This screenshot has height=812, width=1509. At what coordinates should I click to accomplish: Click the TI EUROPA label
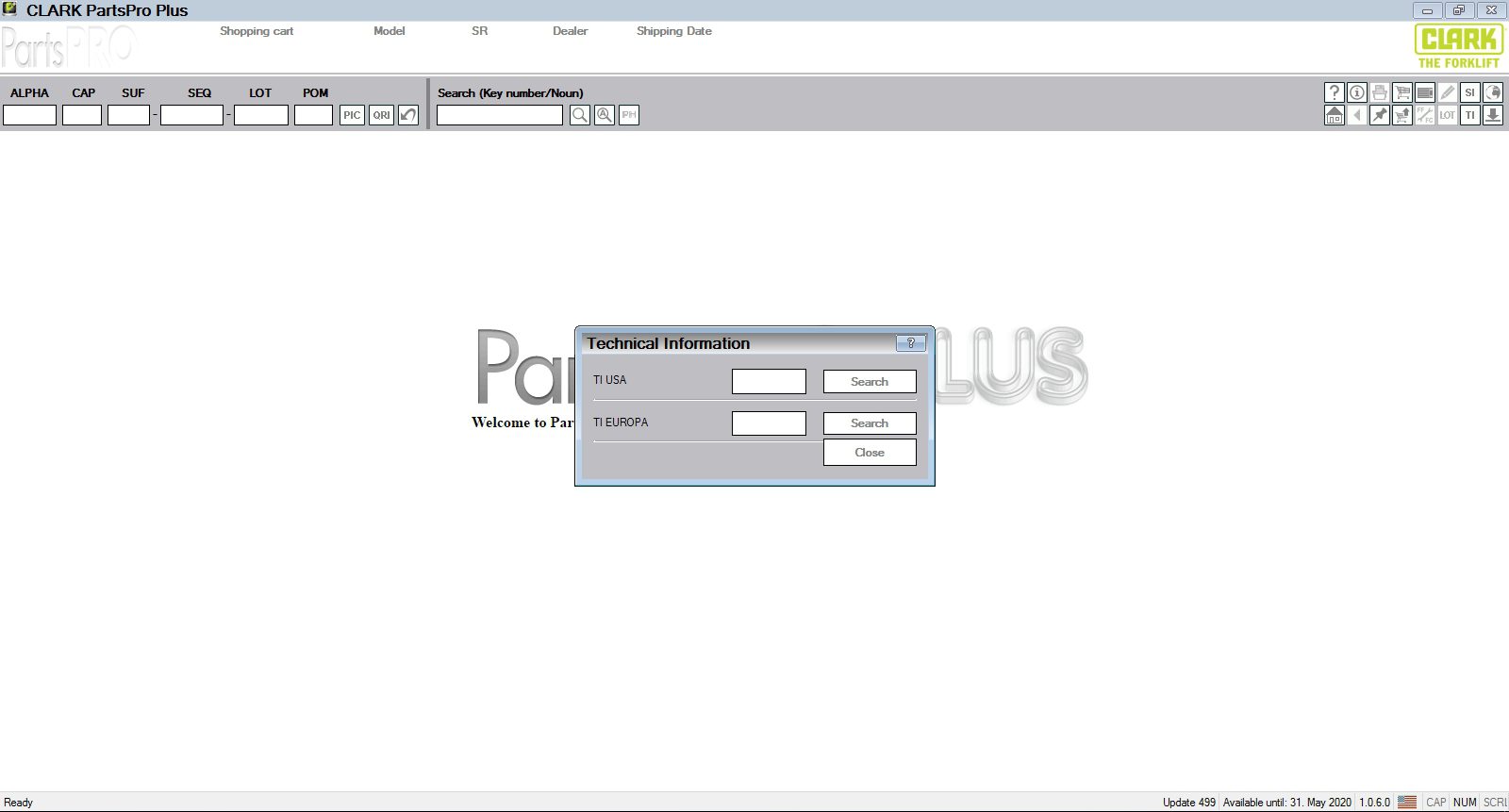click(621, 423)
